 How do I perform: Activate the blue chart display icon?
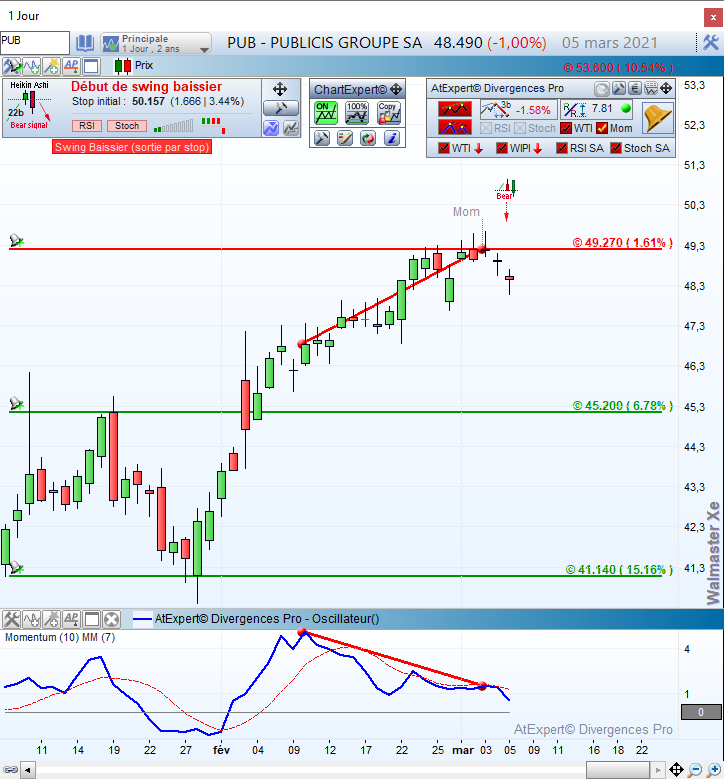click(x=271, y=128)
